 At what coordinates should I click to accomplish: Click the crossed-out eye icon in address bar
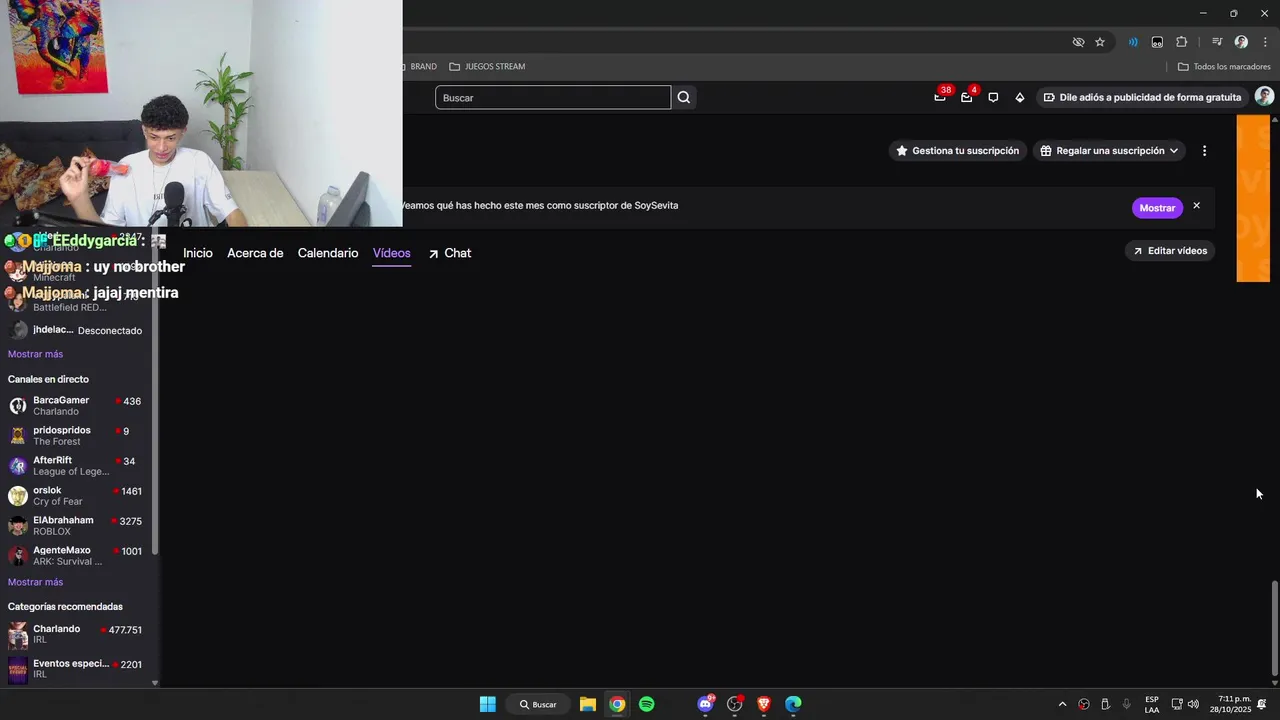click(1078, 42)
